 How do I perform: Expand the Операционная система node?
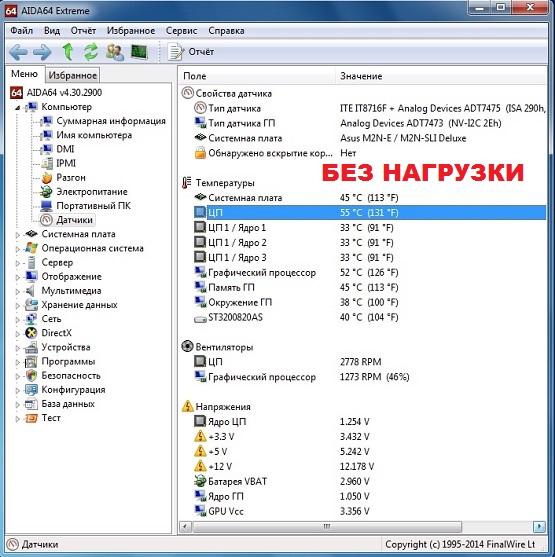(17, 249)
